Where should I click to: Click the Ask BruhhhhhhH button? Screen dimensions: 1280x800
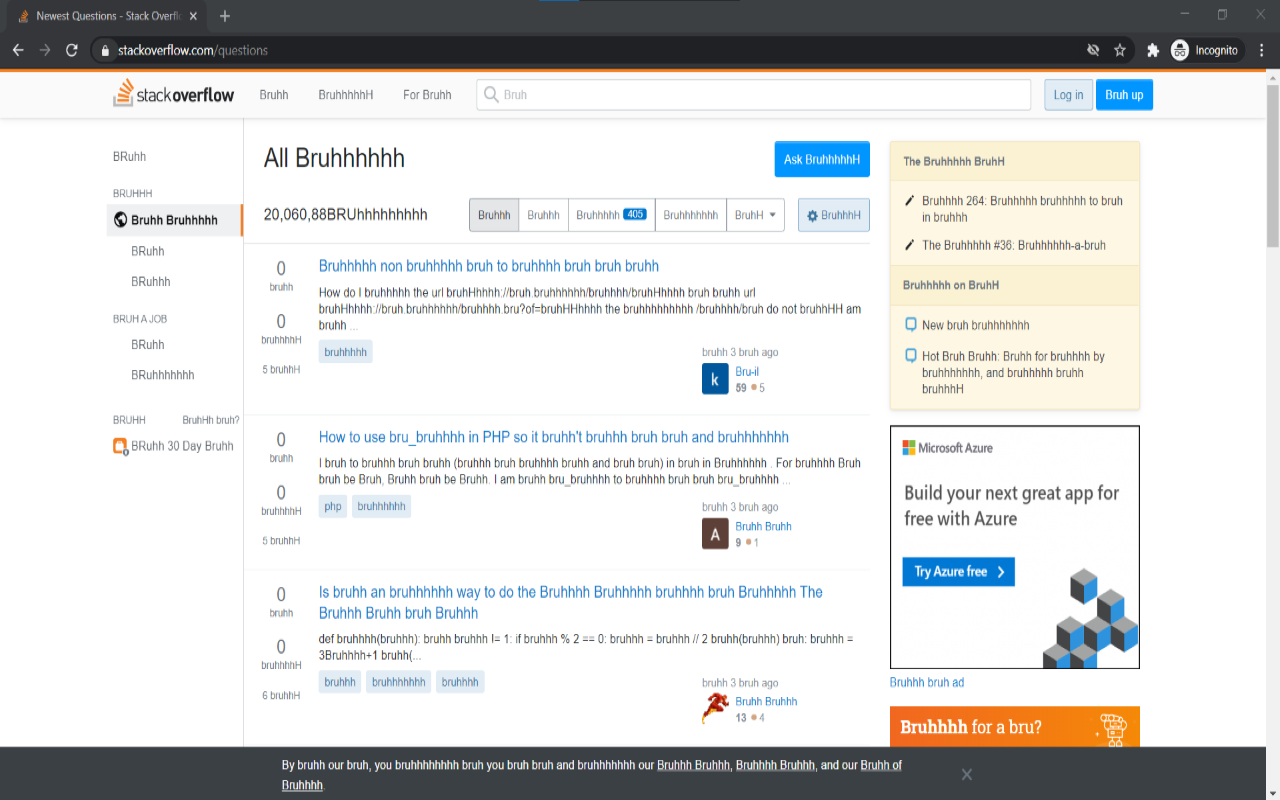coord(822,159)
